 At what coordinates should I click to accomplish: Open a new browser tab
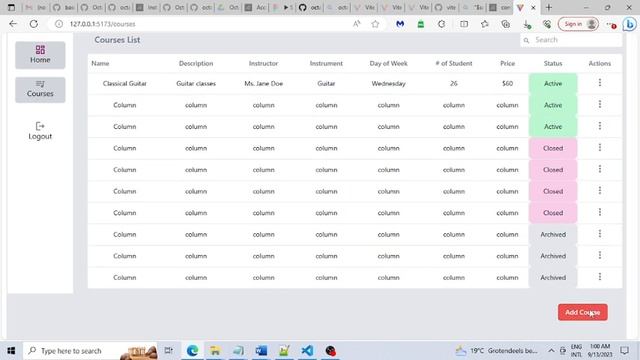(x=549, y=7)
